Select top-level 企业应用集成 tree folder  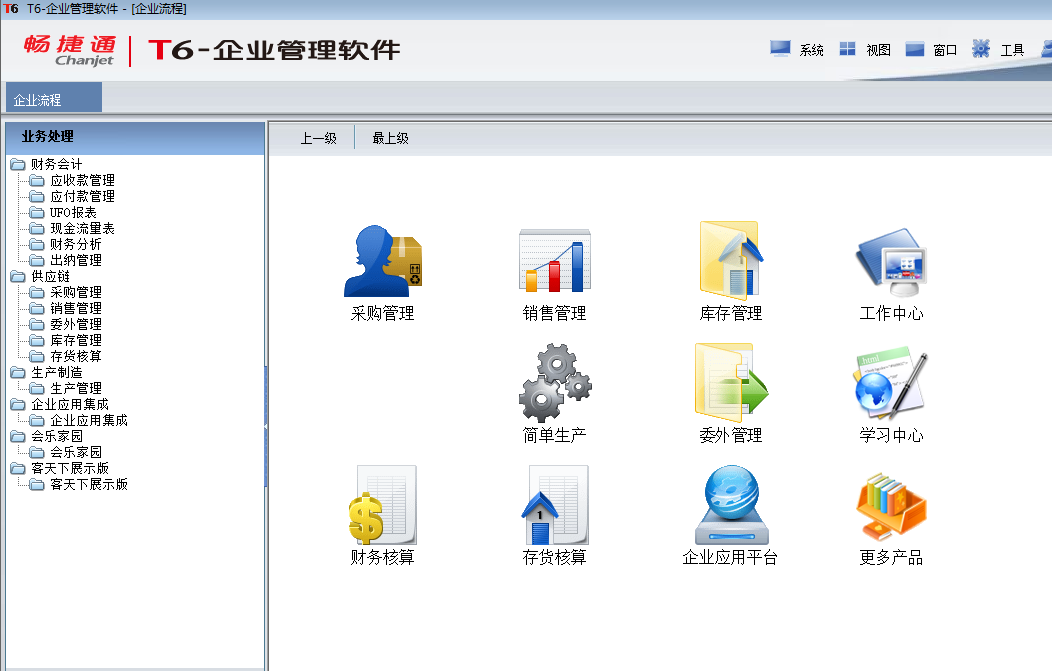click(70, 405)
